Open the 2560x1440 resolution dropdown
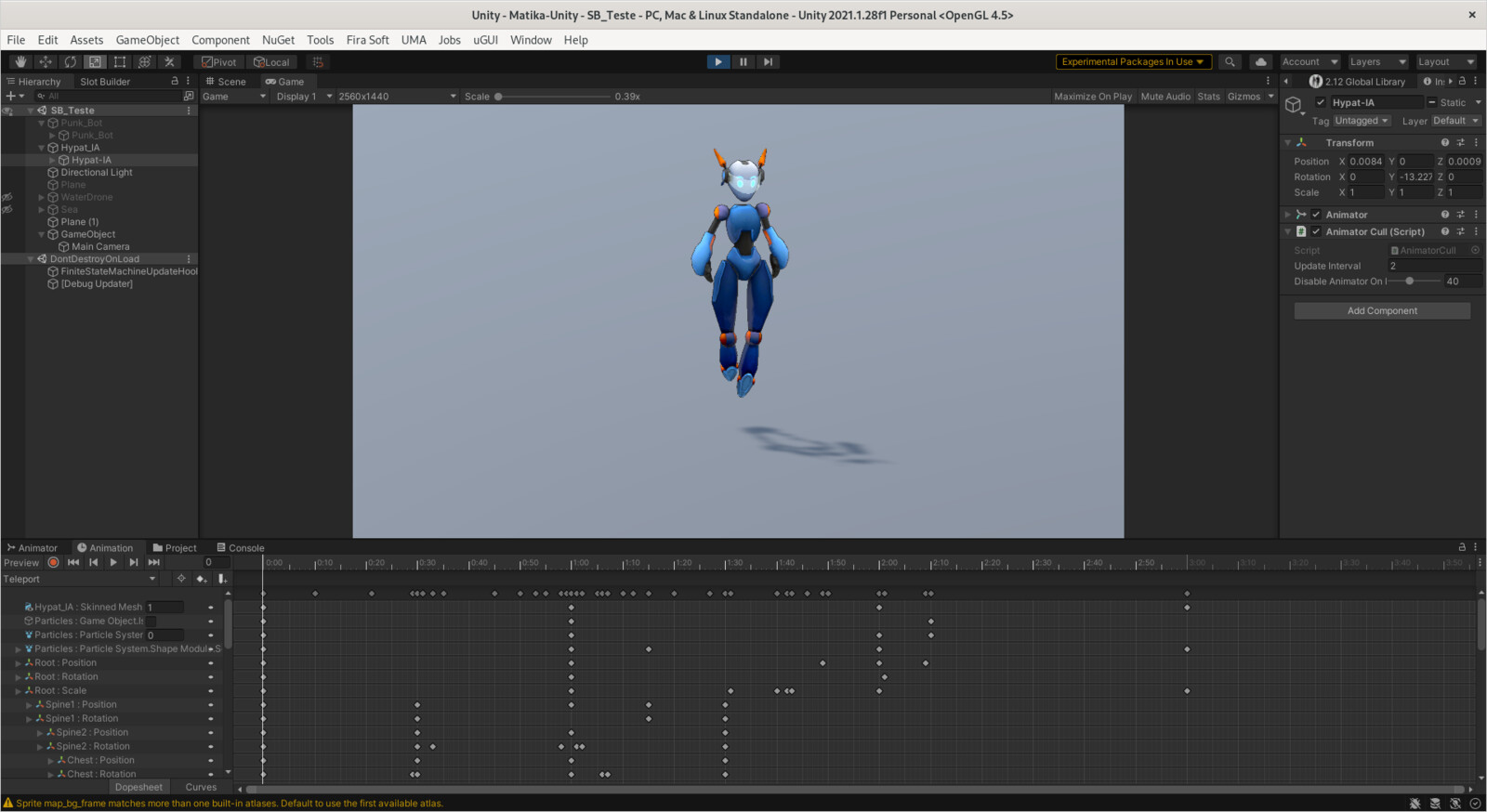 pyautogui.click(x=397, y=97)
